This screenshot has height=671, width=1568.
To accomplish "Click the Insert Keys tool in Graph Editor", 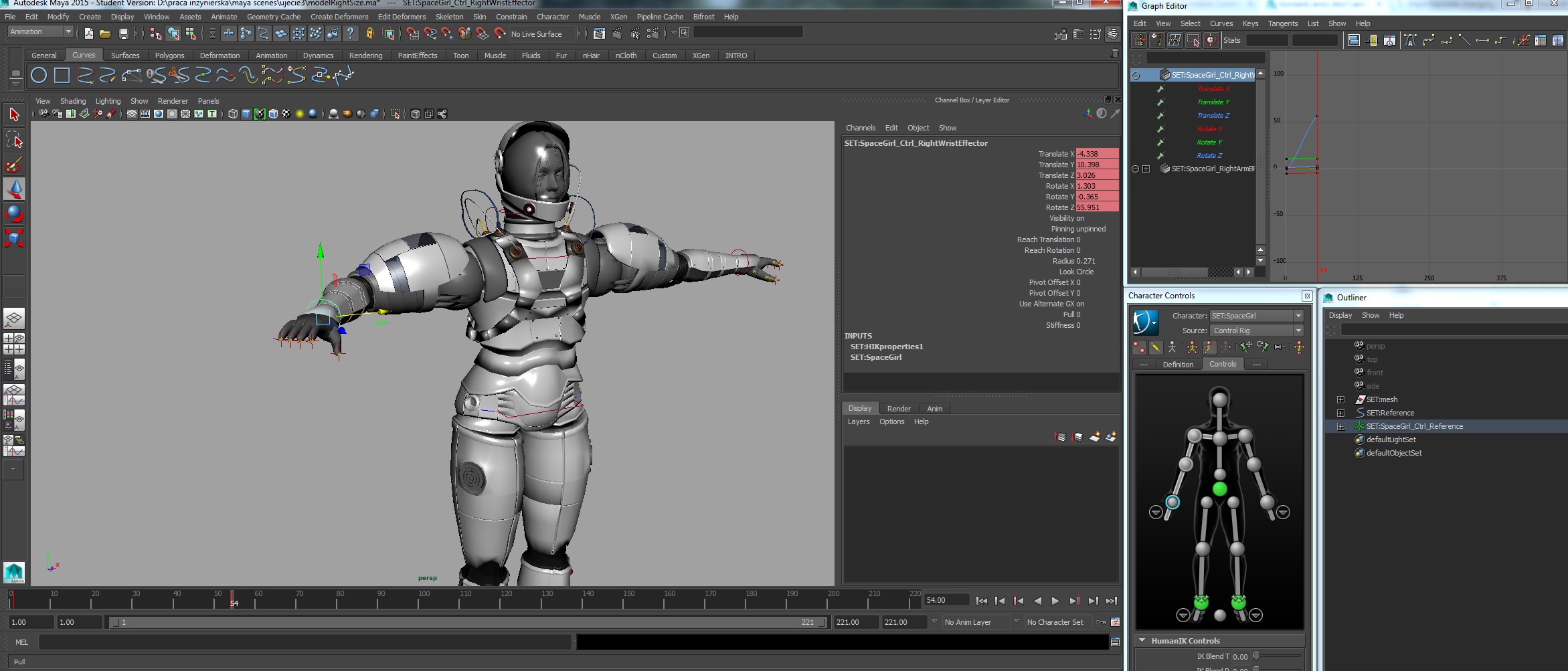I will coord(1156,41).
